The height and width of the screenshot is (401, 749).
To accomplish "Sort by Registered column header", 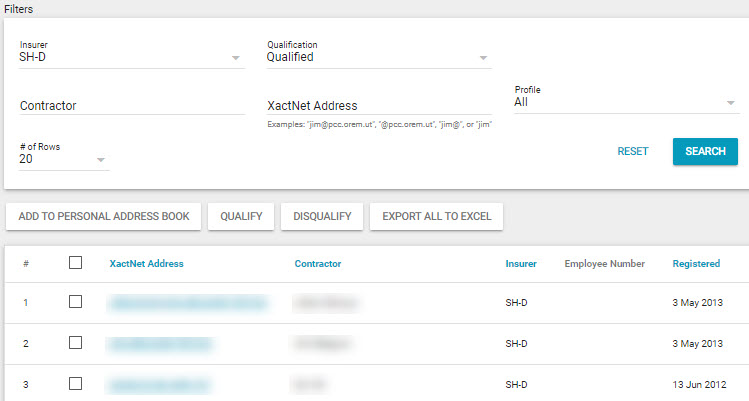I will 696,264.
